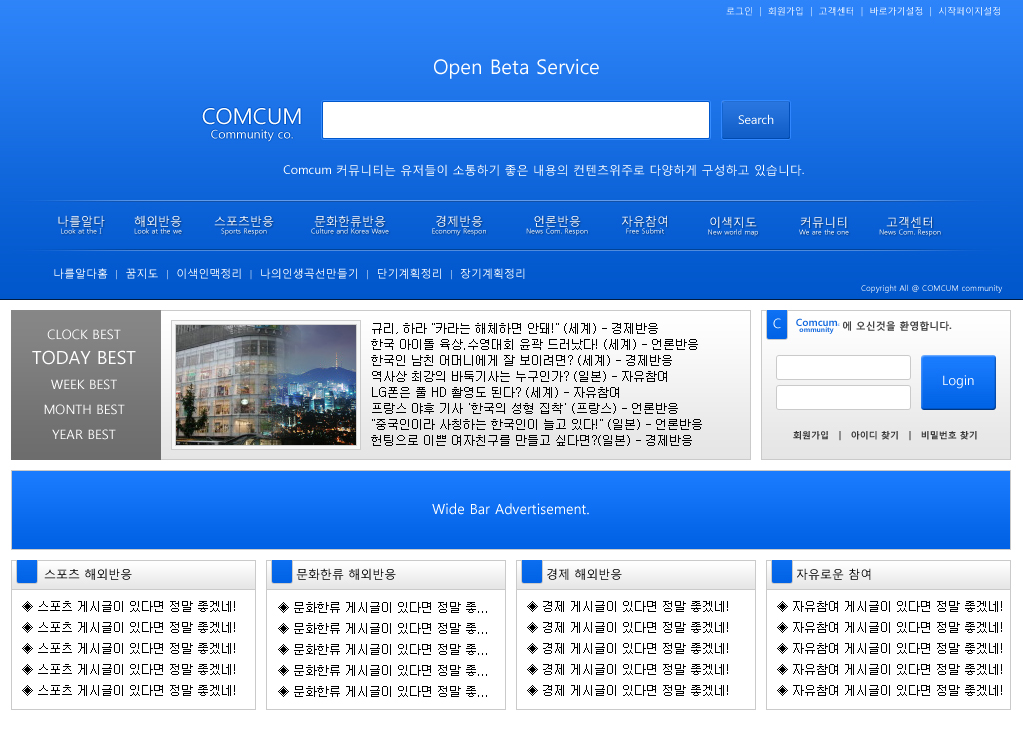Click inside the main search input field
Viewport: 1023px width, 738px height.
click(515, 120)
